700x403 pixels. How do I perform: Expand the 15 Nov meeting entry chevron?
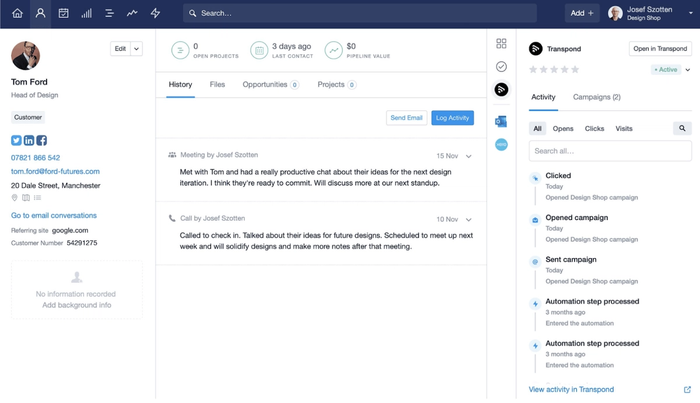point(469,156)
